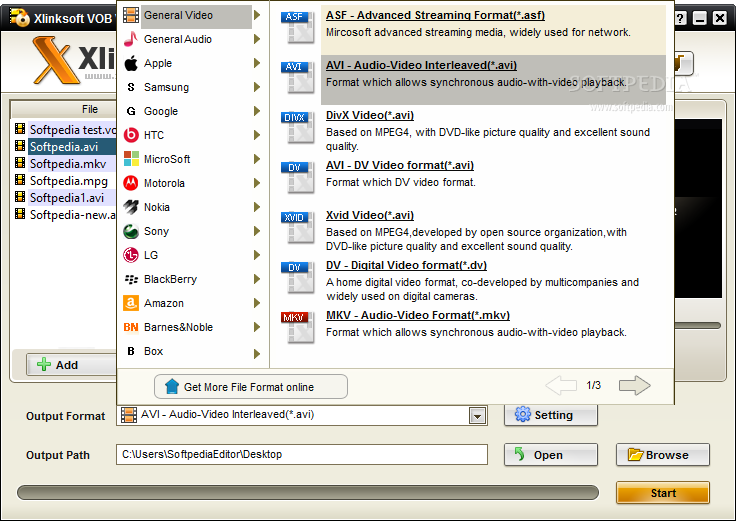
Task: Click the LG logo icon
Action: (131, 255)
